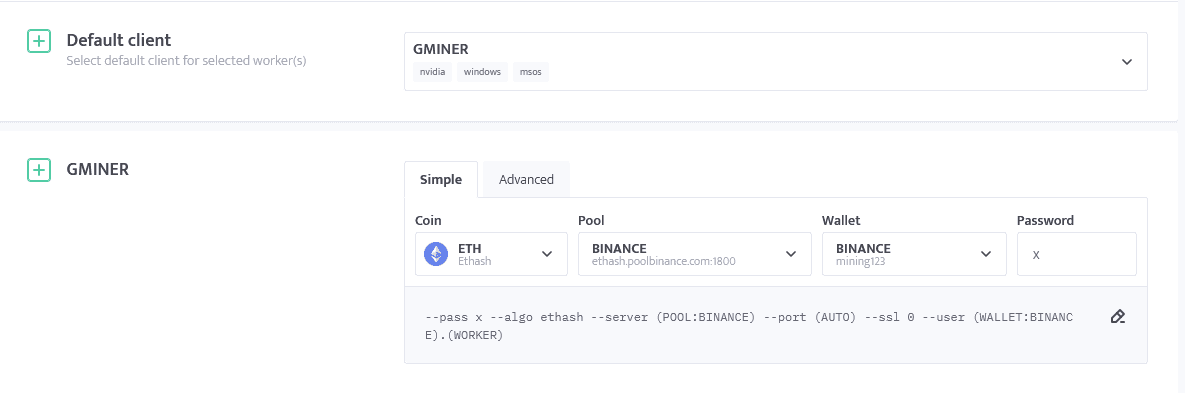Expand the Coin dropdown chevron
The height and width of the screenshot is (393, 1185).
pos(547,254)
